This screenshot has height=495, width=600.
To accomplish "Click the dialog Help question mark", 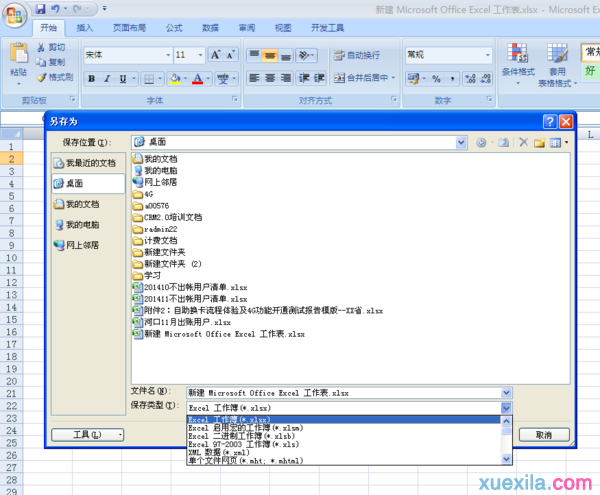I will pos(550,122).
